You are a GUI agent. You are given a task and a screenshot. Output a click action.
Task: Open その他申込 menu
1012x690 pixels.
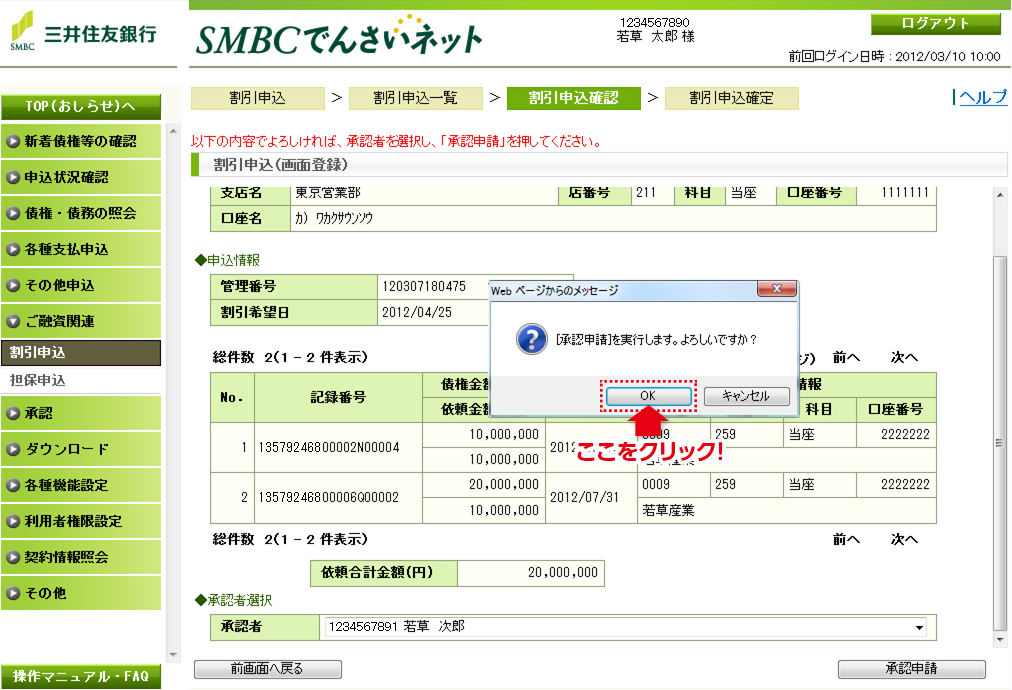pyautogui.click(x=81, y=285)
